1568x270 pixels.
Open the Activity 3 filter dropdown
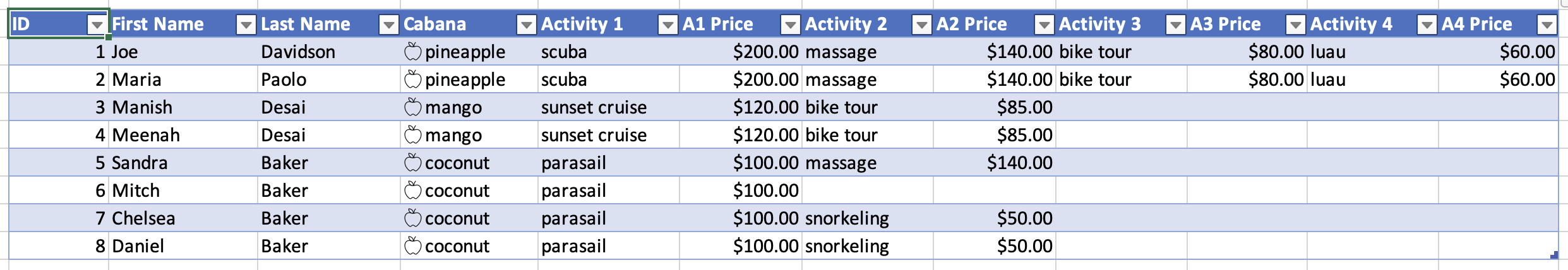pos(1175,25)
